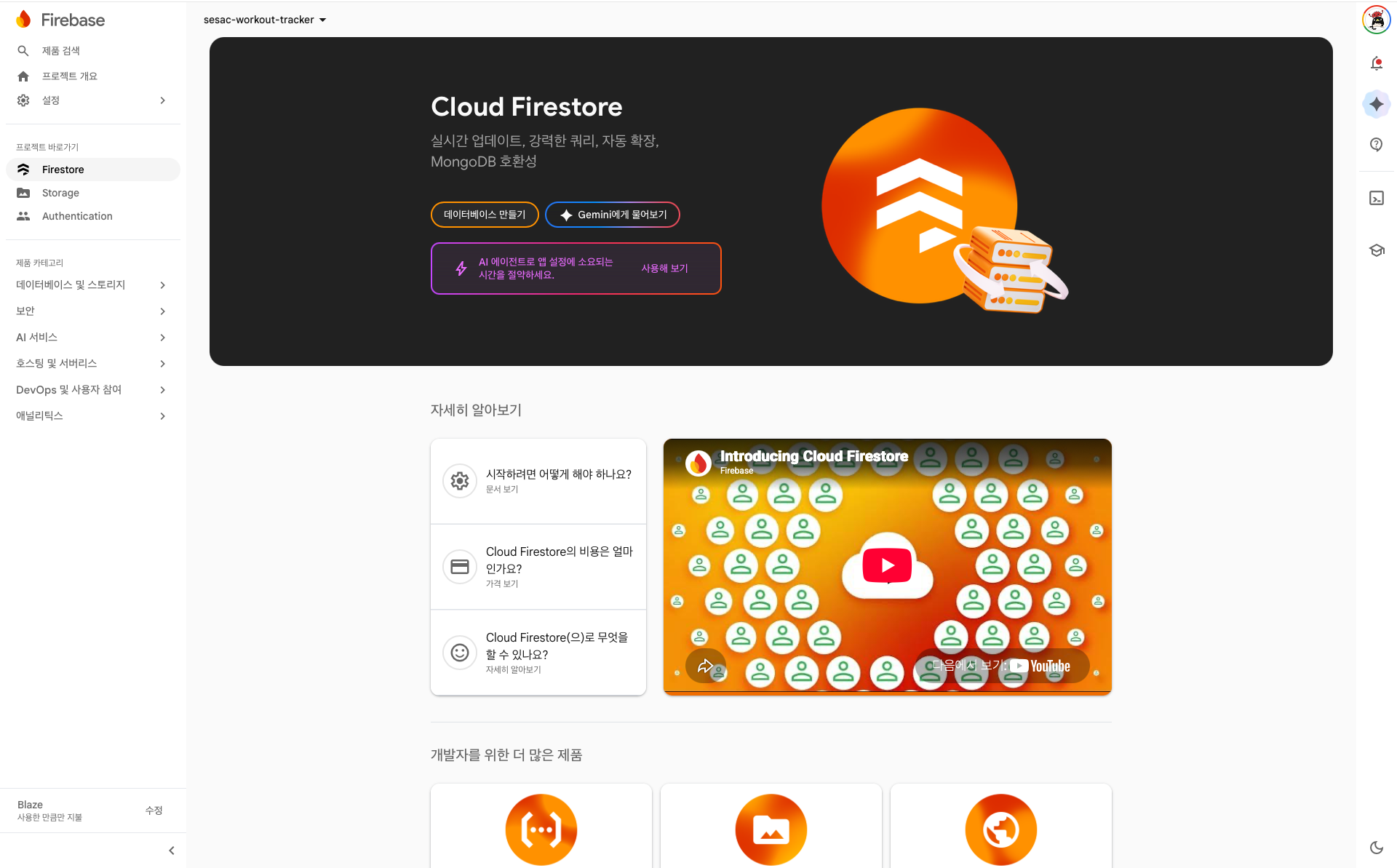The height and width of the screenshot is (868, 1397).
Task: Open the Gemini sparkle assistant icon
Action: [x=1376, y=104]
